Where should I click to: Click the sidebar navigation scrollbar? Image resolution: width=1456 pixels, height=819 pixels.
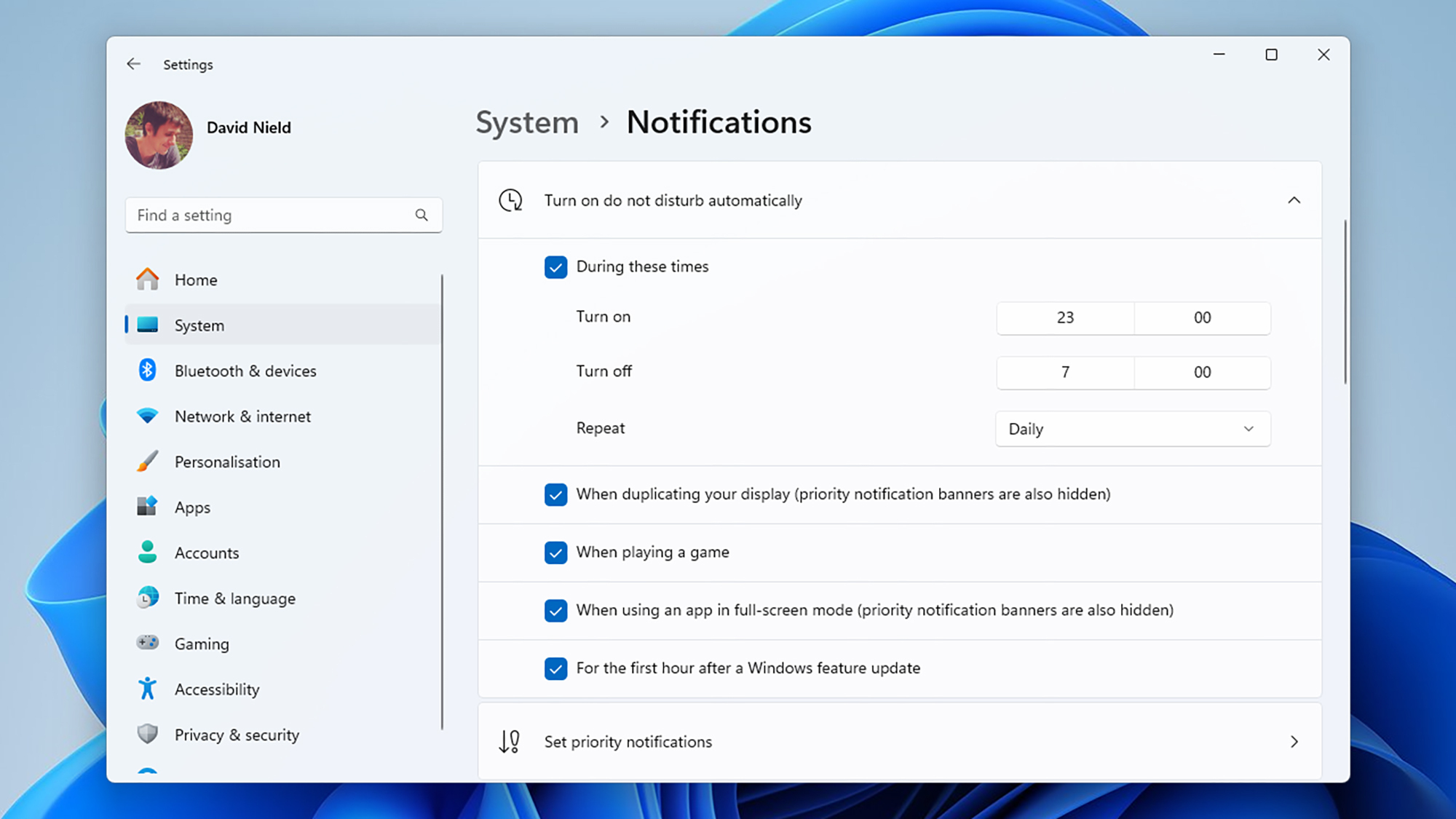[x=442, y=502]
